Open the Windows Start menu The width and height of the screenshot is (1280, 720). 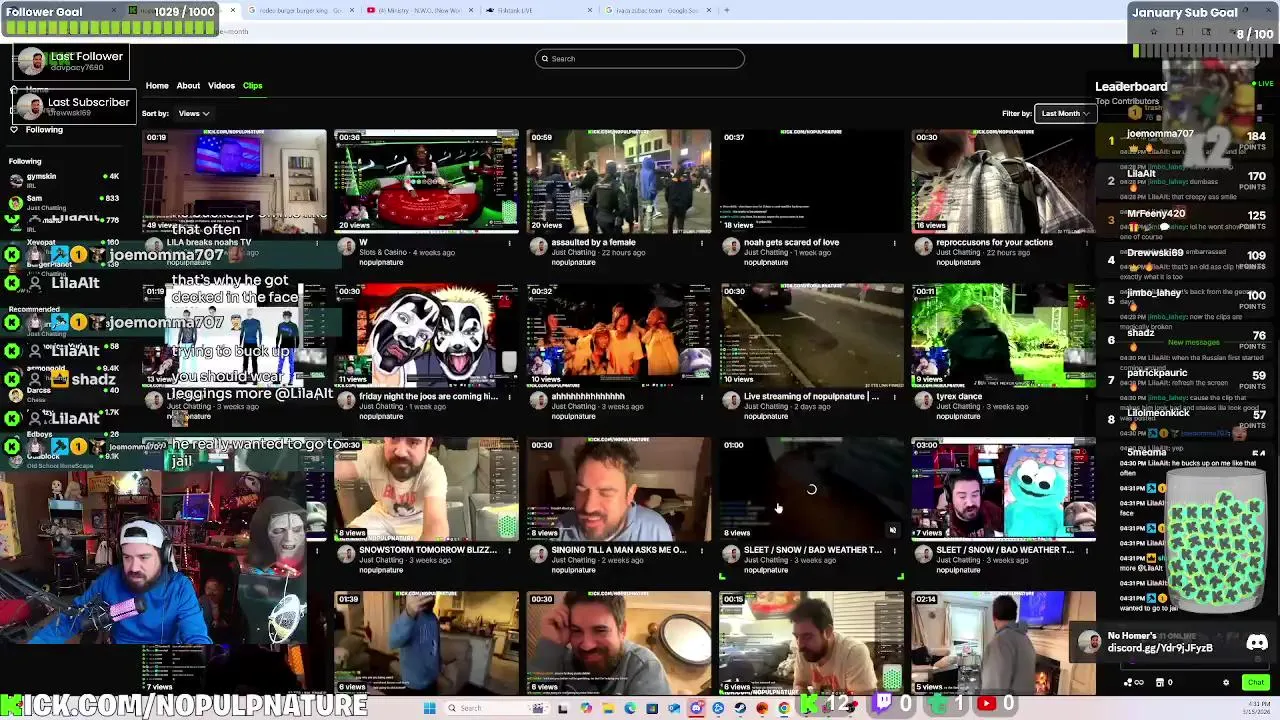pos(429,708)
